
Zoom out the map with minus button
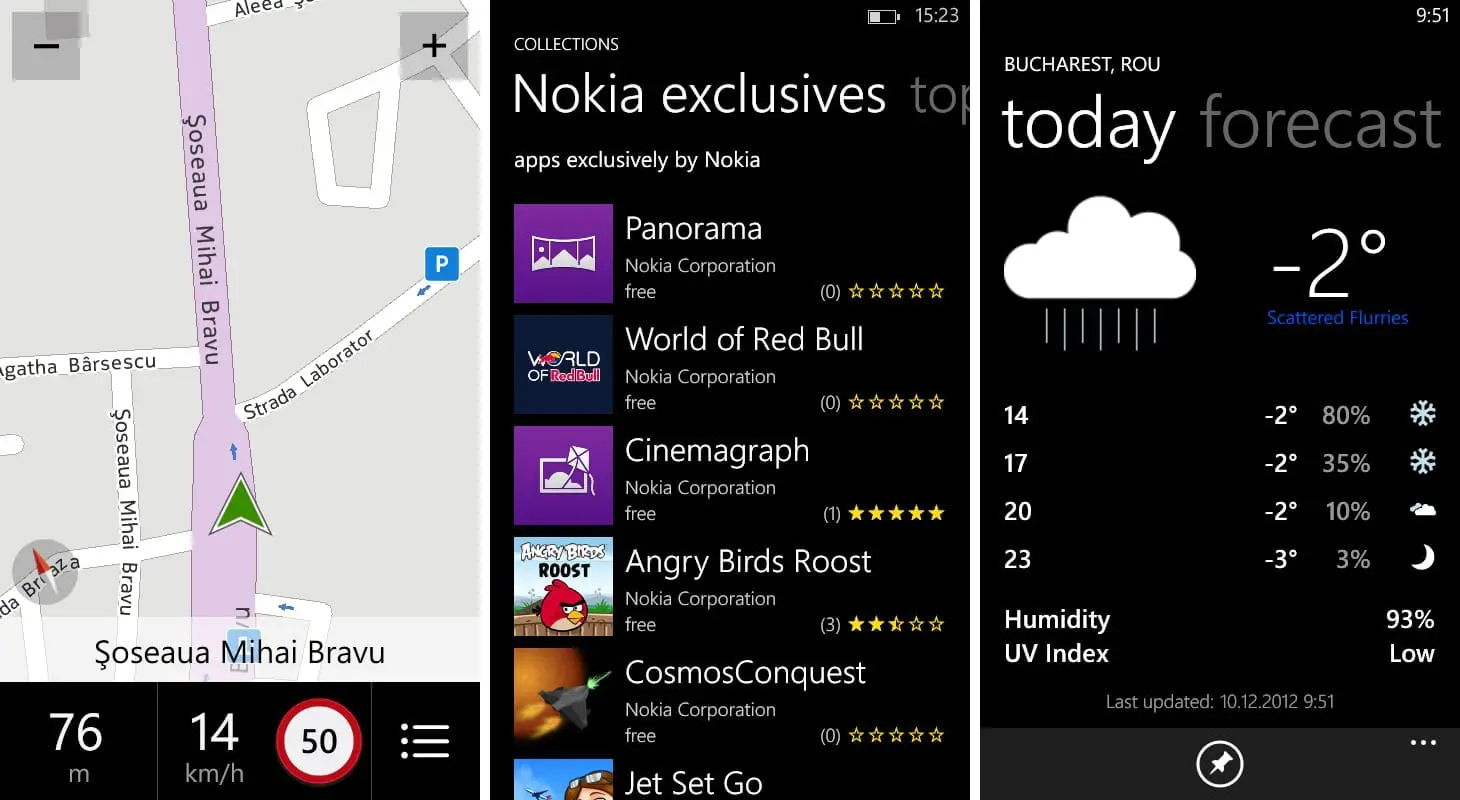coord(46,46)
